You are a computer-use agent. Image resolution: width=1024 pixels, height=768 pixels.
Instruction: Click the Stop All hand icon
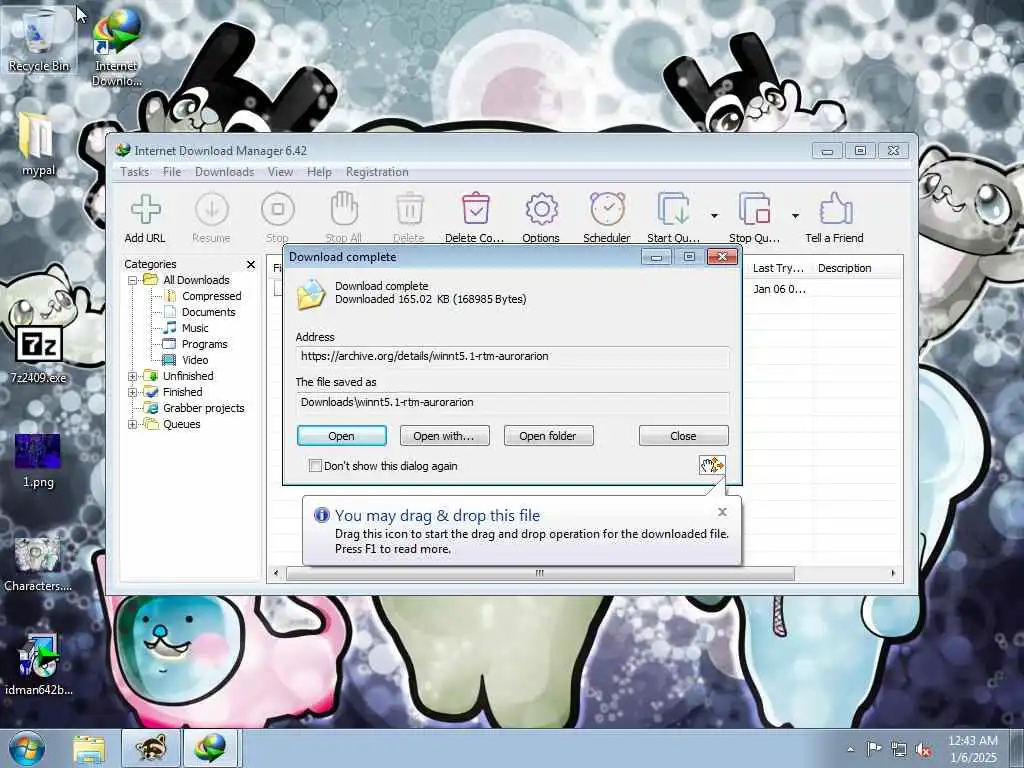344,210
